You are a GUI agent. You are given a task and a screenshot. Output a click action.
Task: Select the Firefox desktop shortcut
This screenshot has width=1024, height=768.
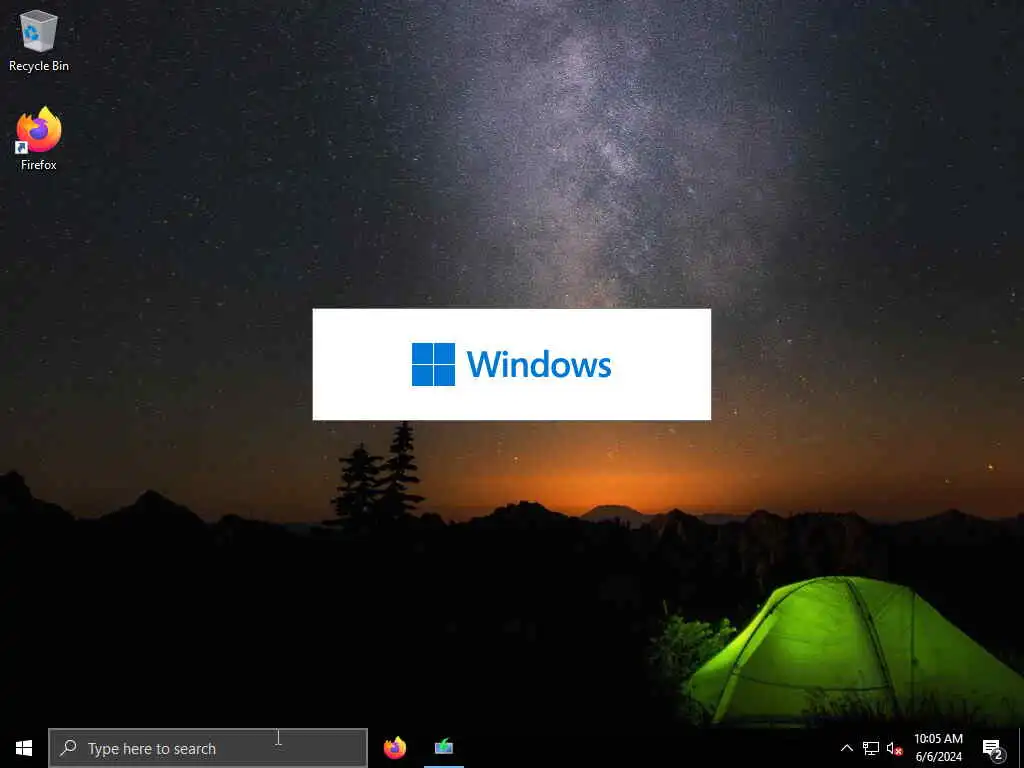(x=39, y=138)
